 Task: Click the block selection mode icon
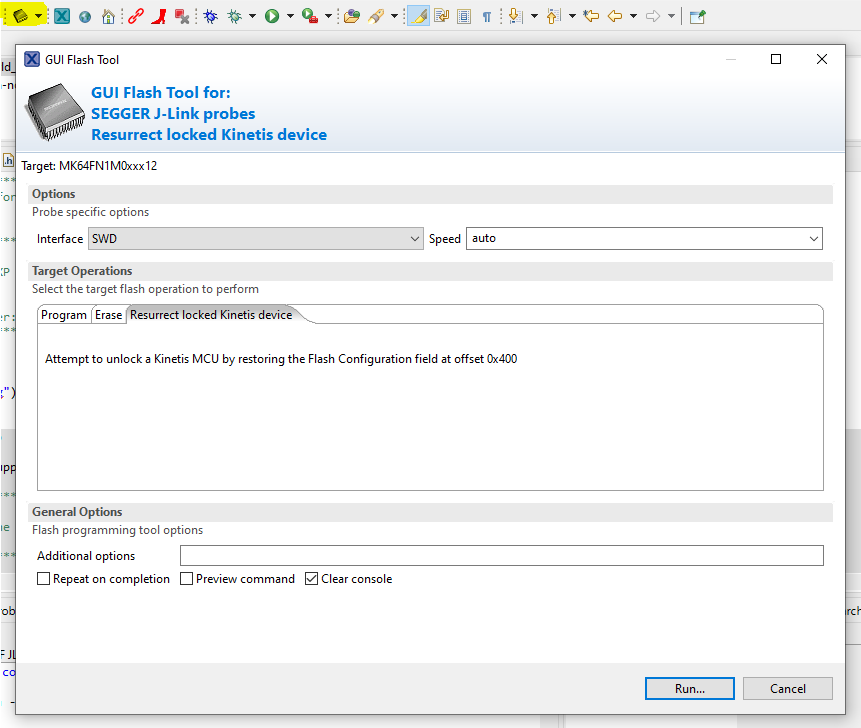tap(464, 16)
